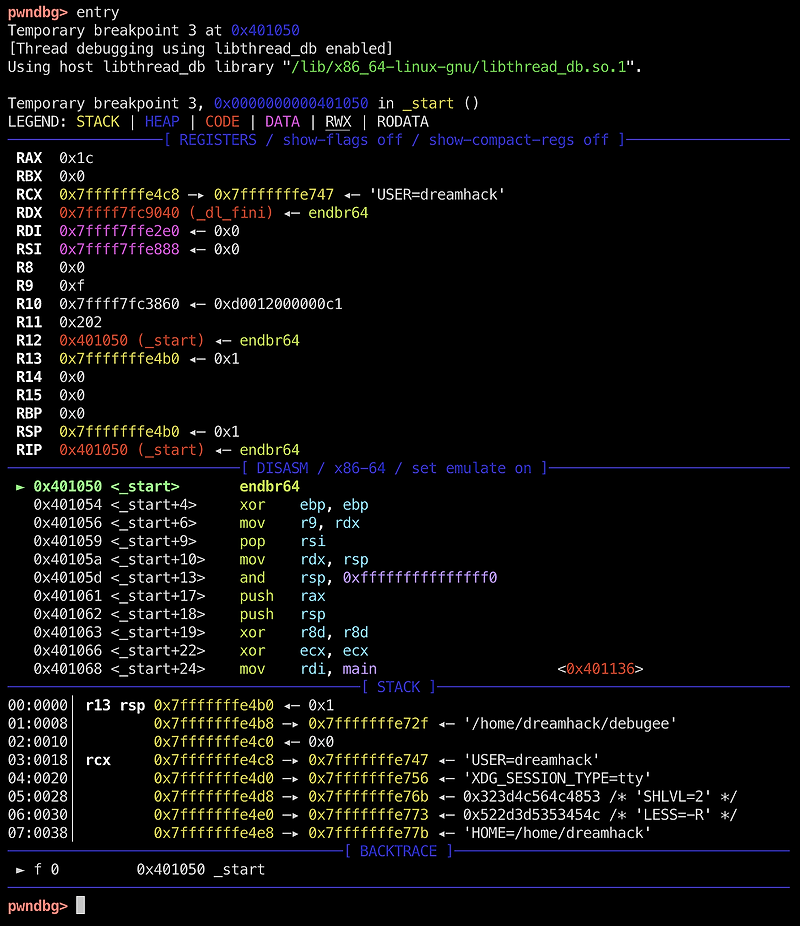The height and width of the screenshot is (926, 800).
Task: Click 'main' operand in mov rdi line
Action: (x=360, y=669)
